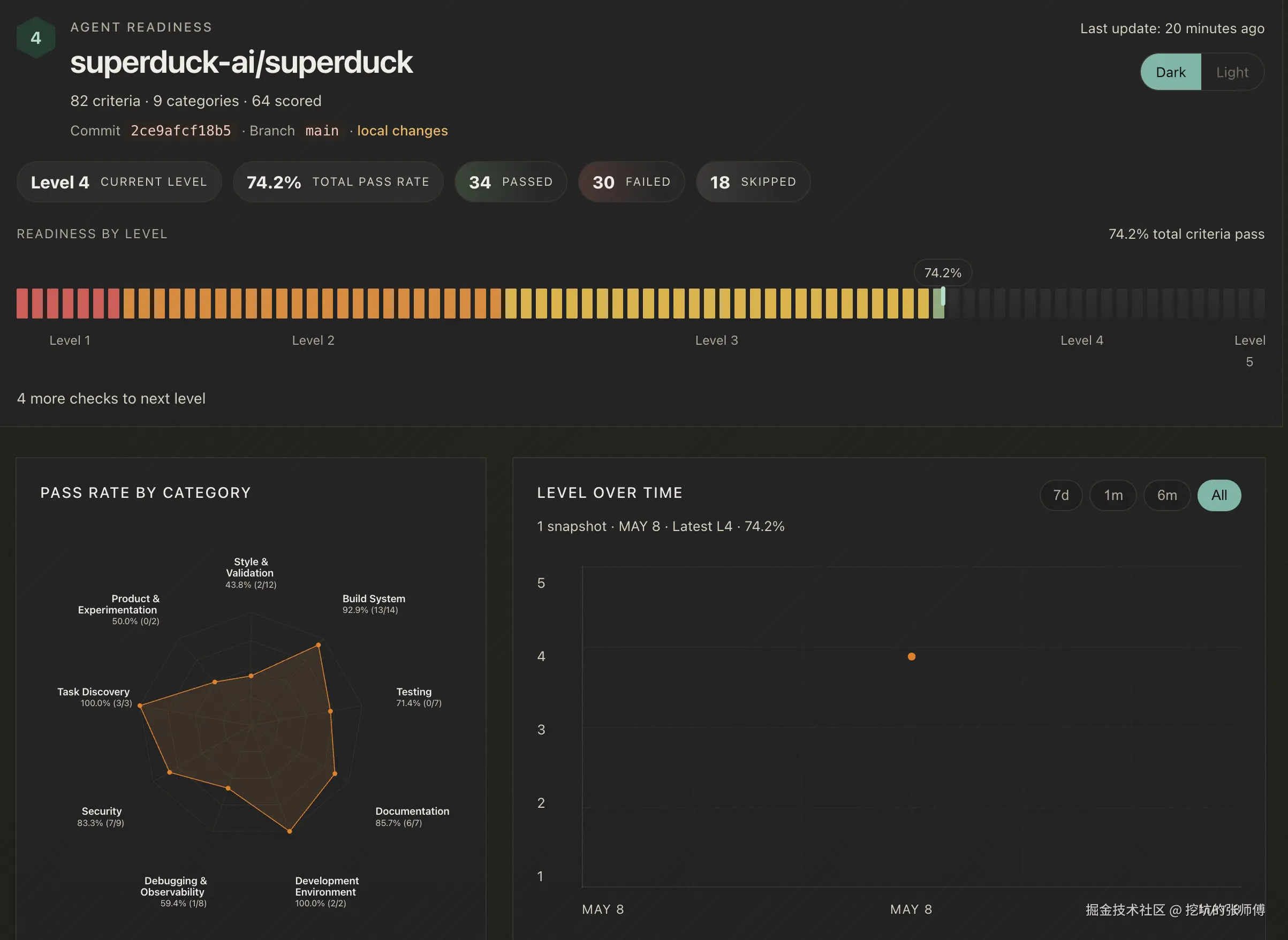
Task: Click the local changes label
Action: [x=402, y=131]
